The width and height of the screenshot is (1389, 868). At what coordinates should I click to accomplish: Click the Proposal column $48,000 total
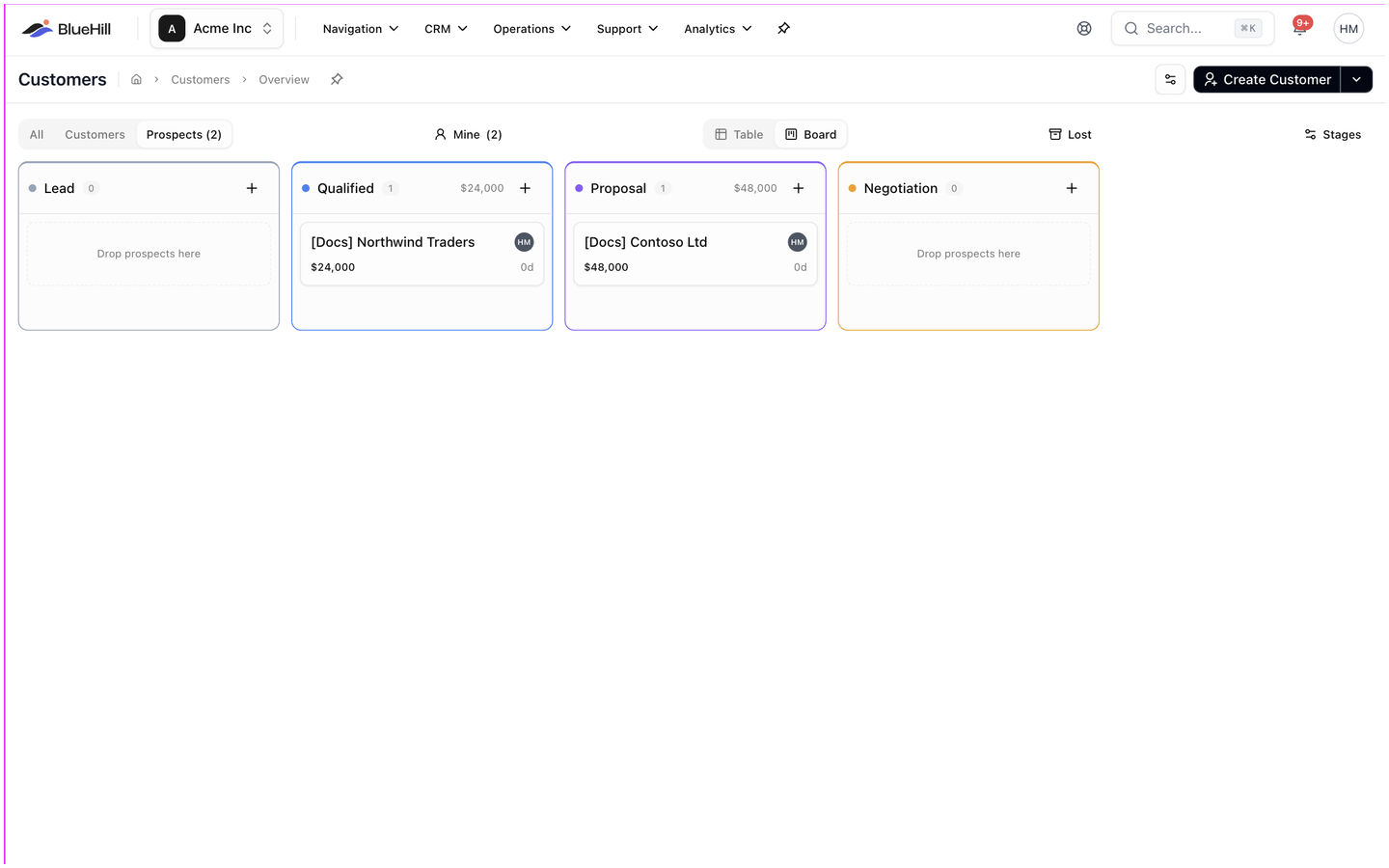coord(755,188)
